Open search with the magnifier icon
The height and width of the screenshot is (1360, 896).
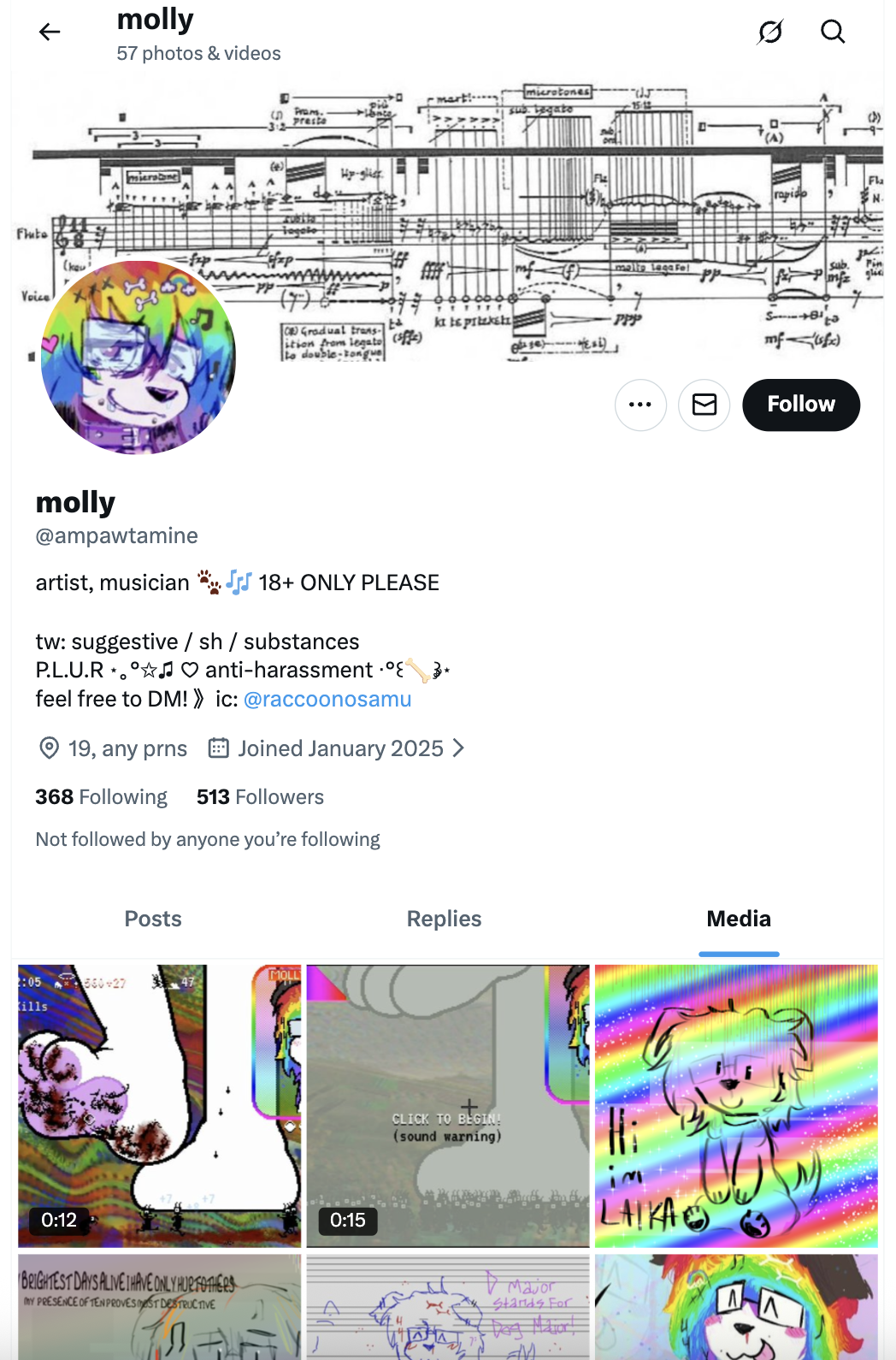click(833, 33)
